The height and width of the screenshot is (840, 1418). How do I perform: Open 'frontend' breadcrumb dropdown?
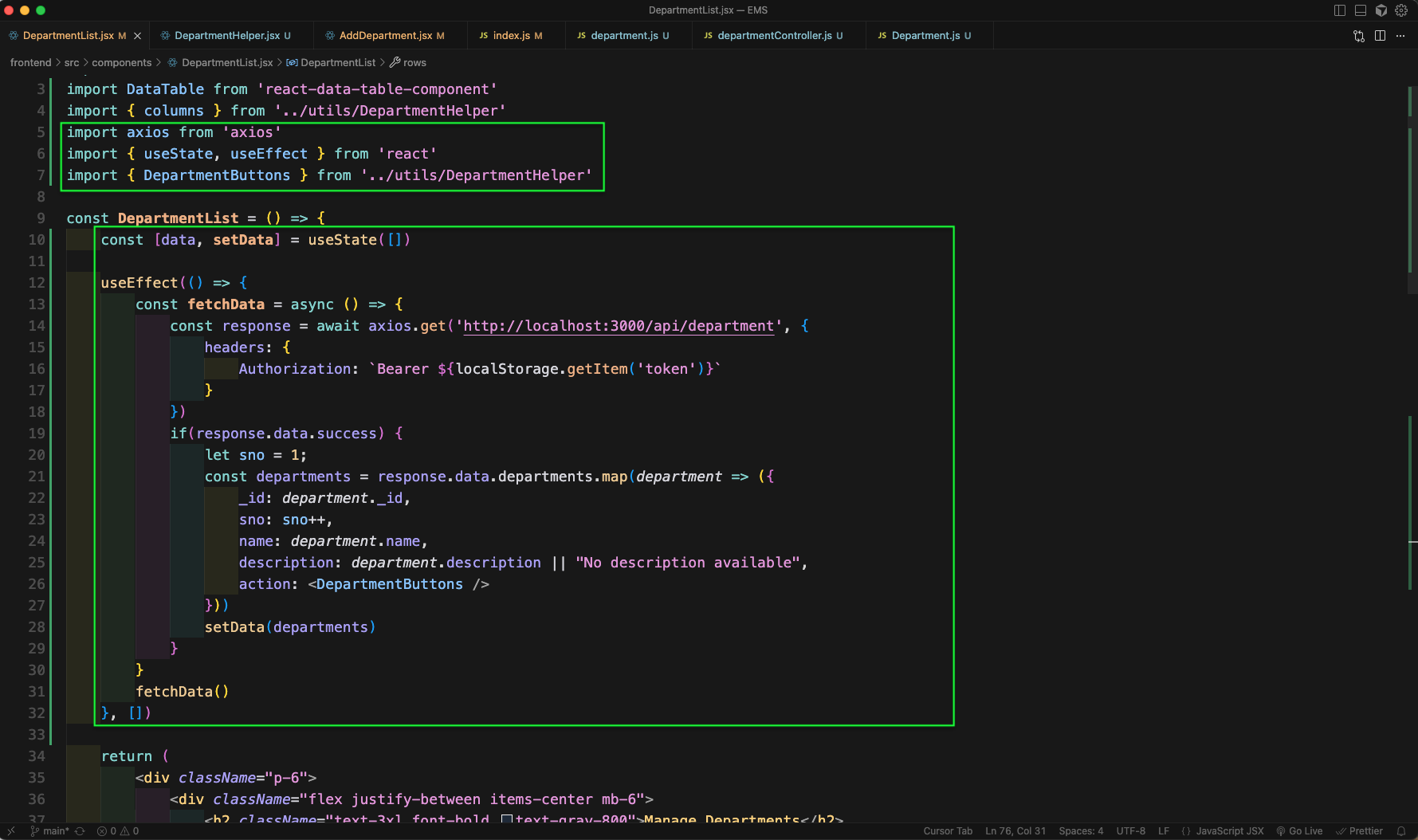point(30,62)
